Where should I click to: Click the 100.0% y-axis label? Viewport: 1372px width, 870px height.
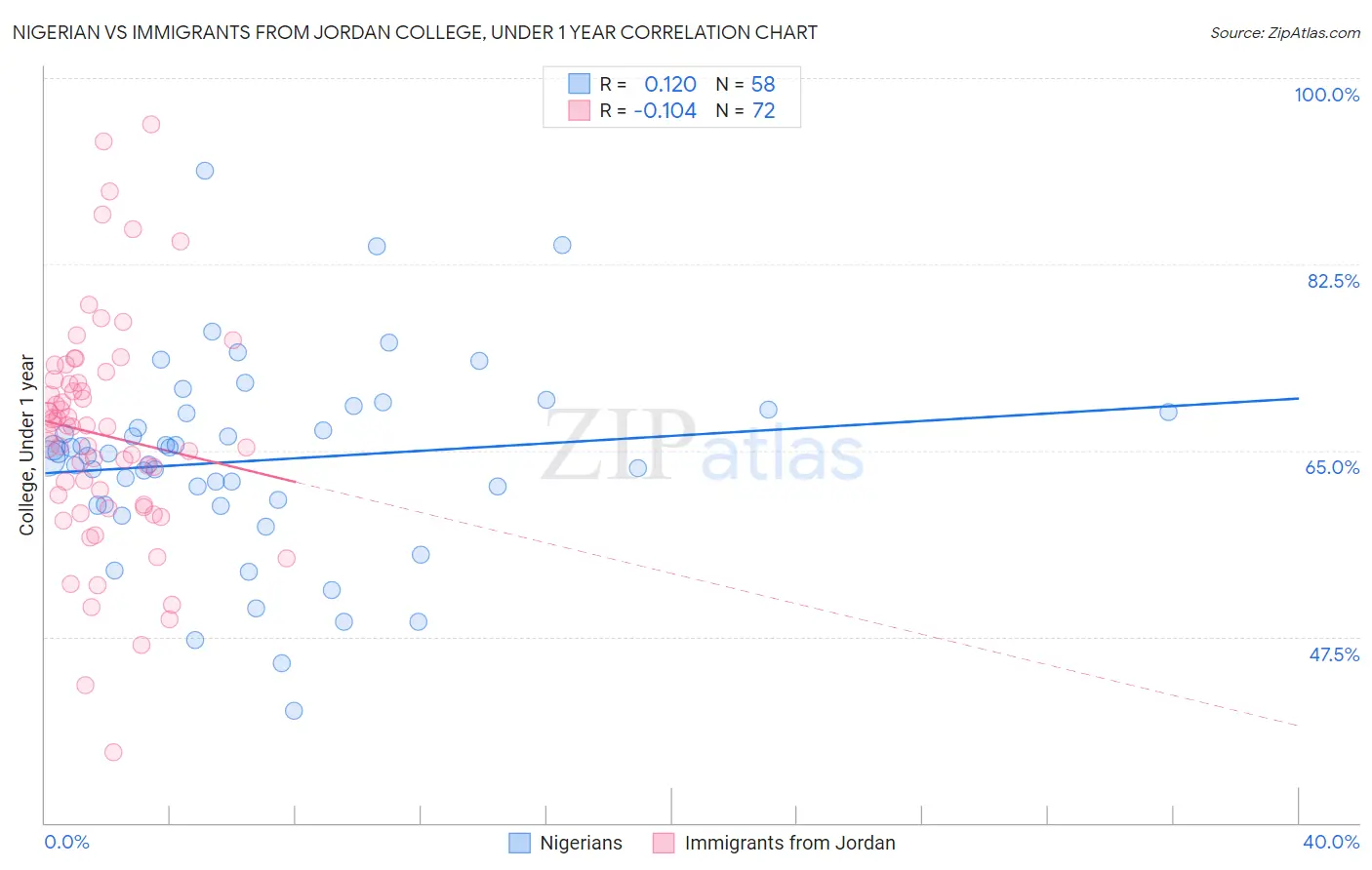click(x=1326, y=95)
